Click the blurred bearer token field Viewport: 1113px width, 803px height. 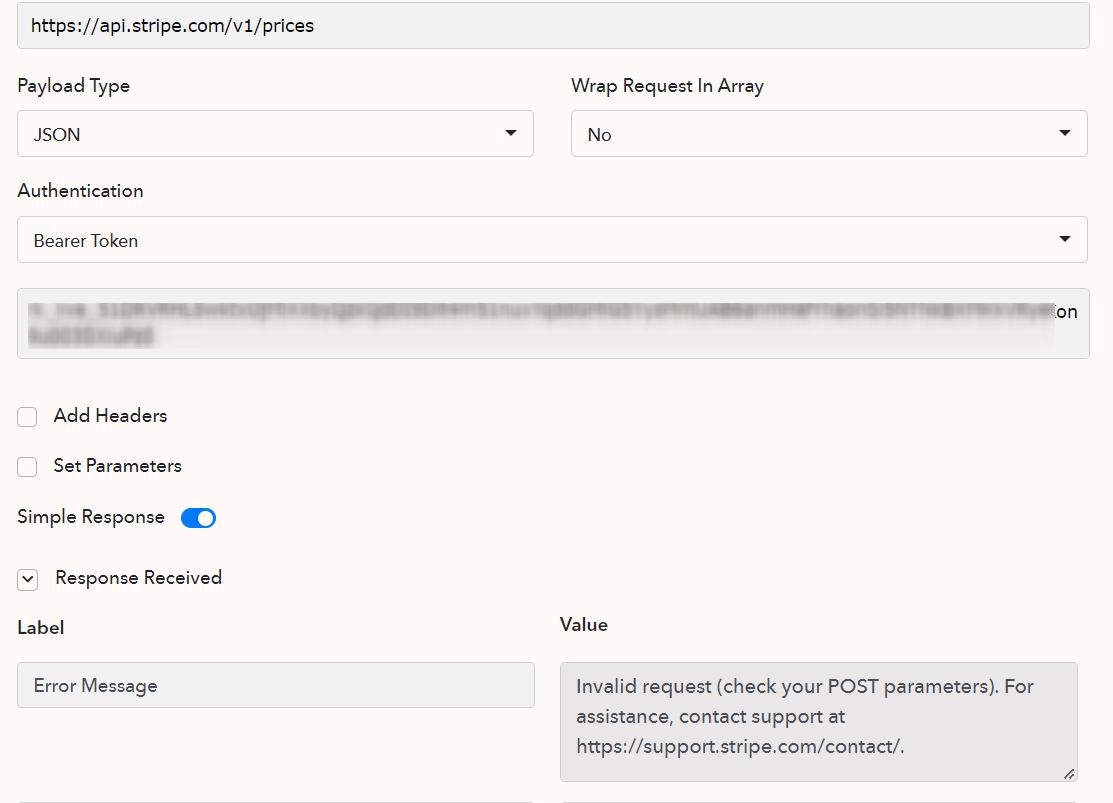[x=553, y=323]
